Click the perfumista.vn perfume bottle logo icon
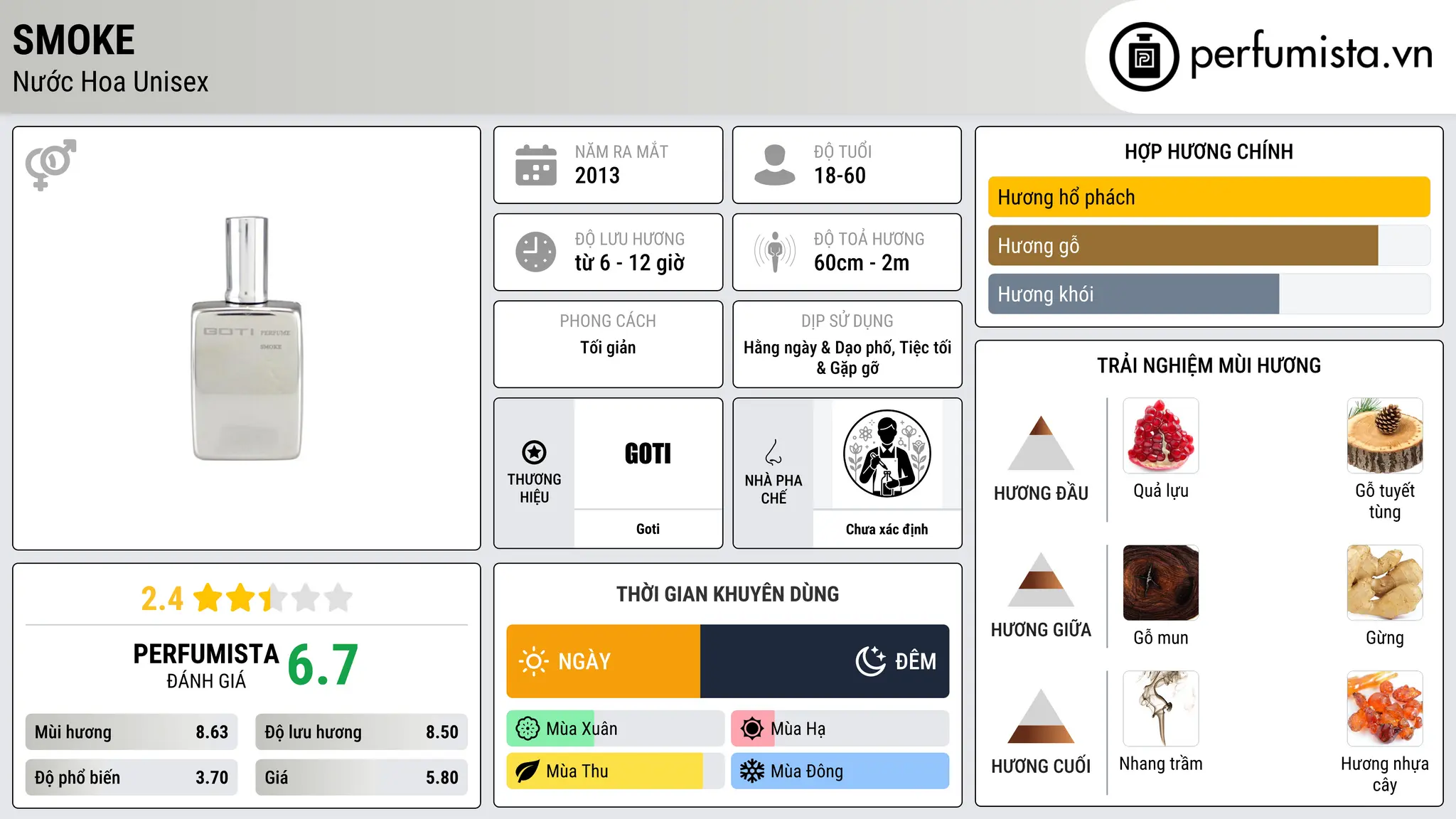 [x=1144, y=57]
